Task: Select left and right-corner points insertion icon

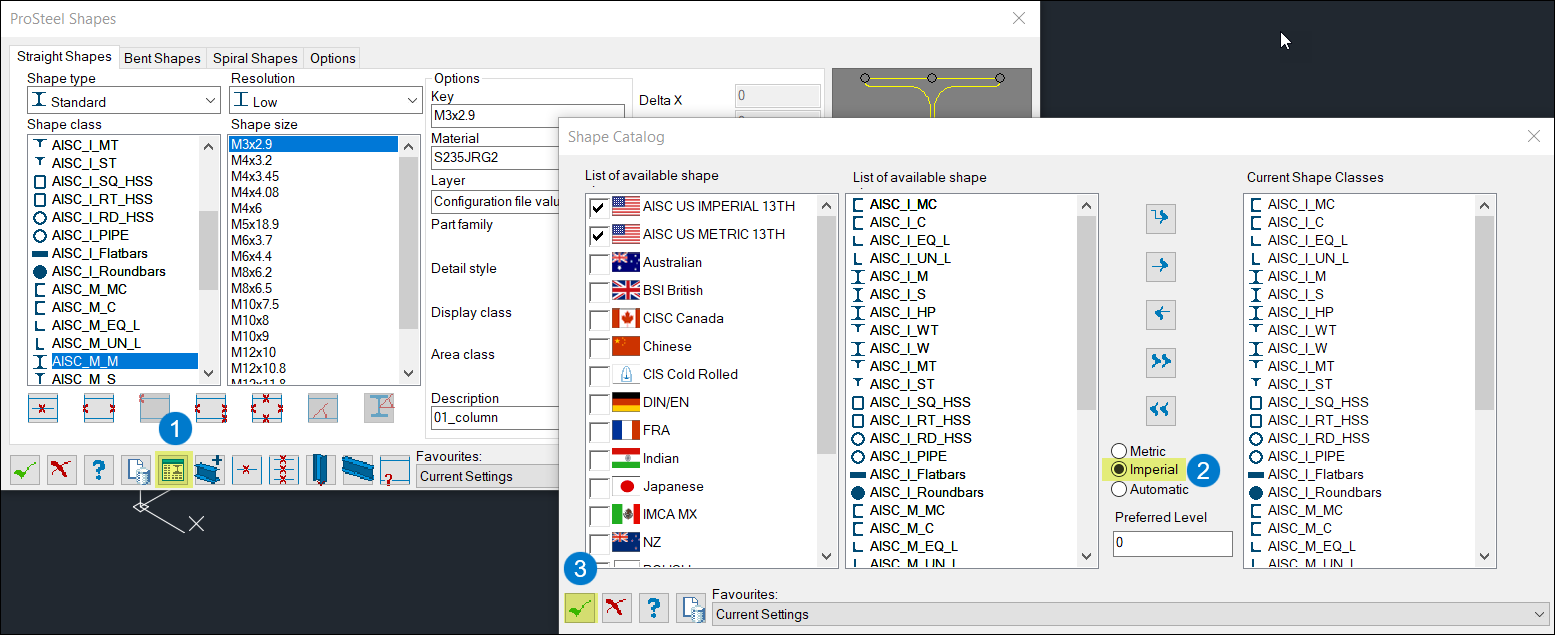Action: (x=211, y=408)
